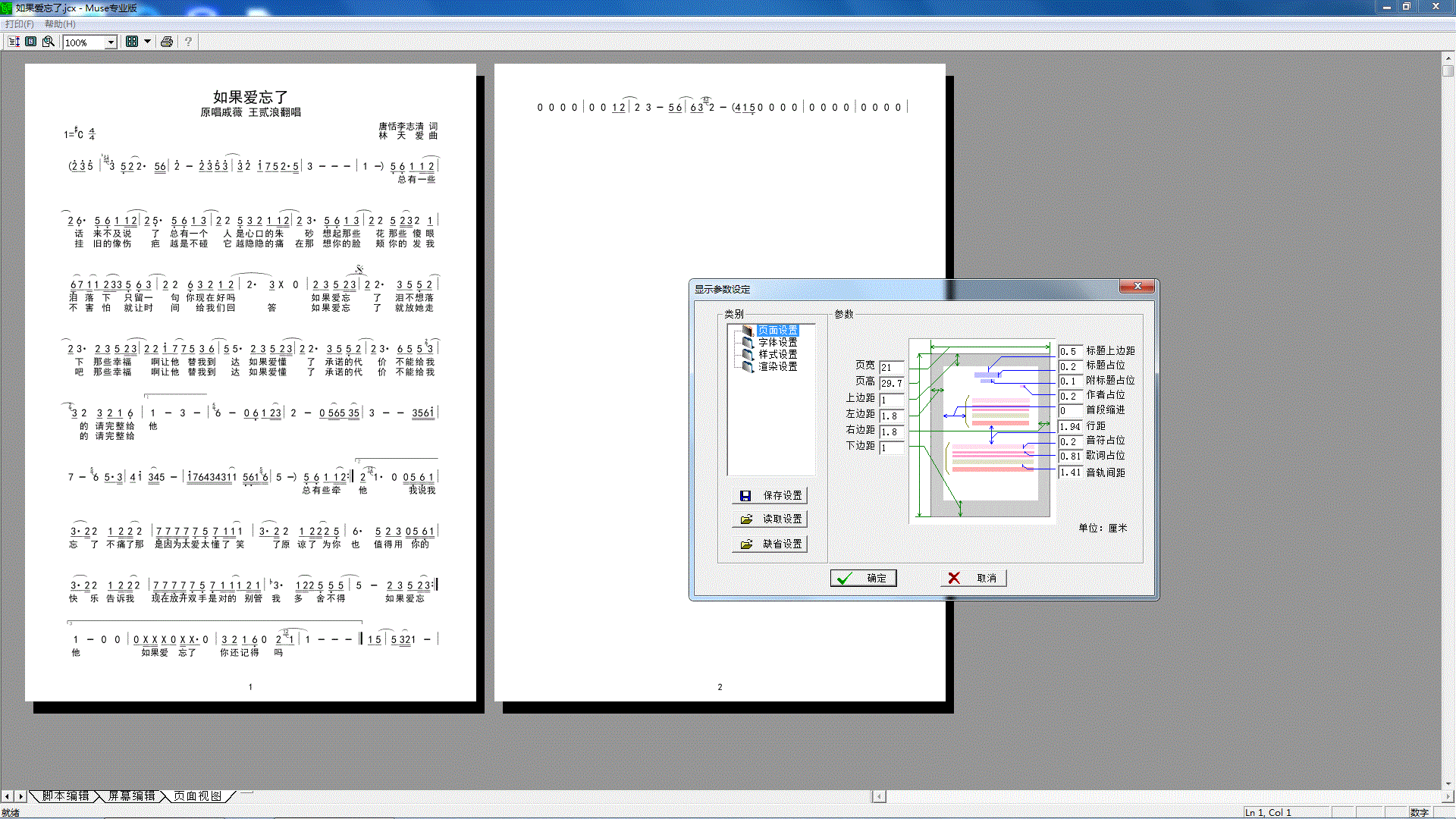This screenshot has height=819, width=1456.
Task: Click the 行距 value field
Action: click(x=1070, y=426)
